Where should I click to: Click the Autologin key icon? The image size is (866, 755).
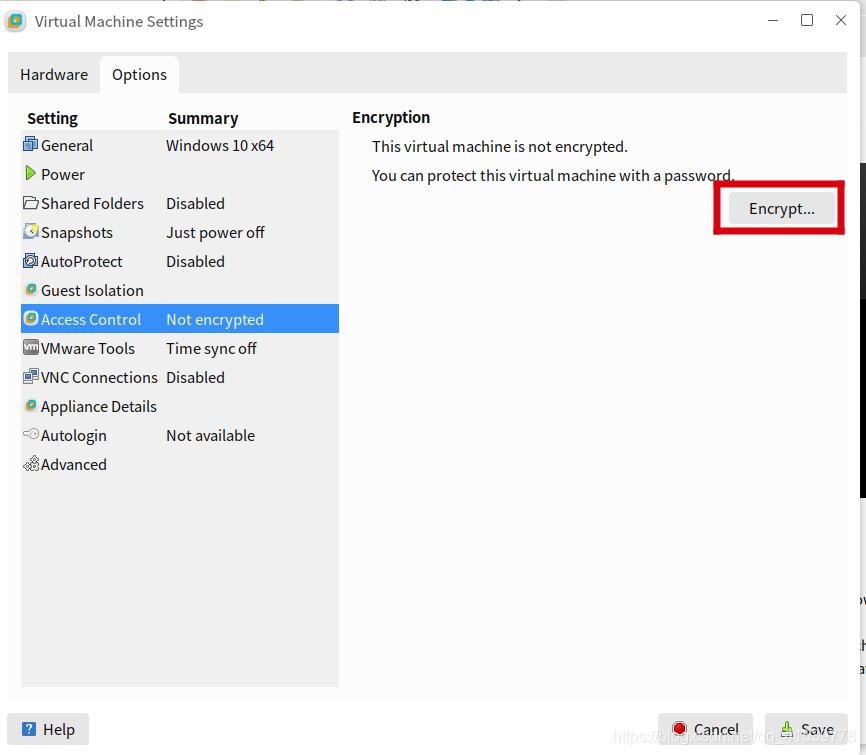pyautogui.click(x=30, y=434)
